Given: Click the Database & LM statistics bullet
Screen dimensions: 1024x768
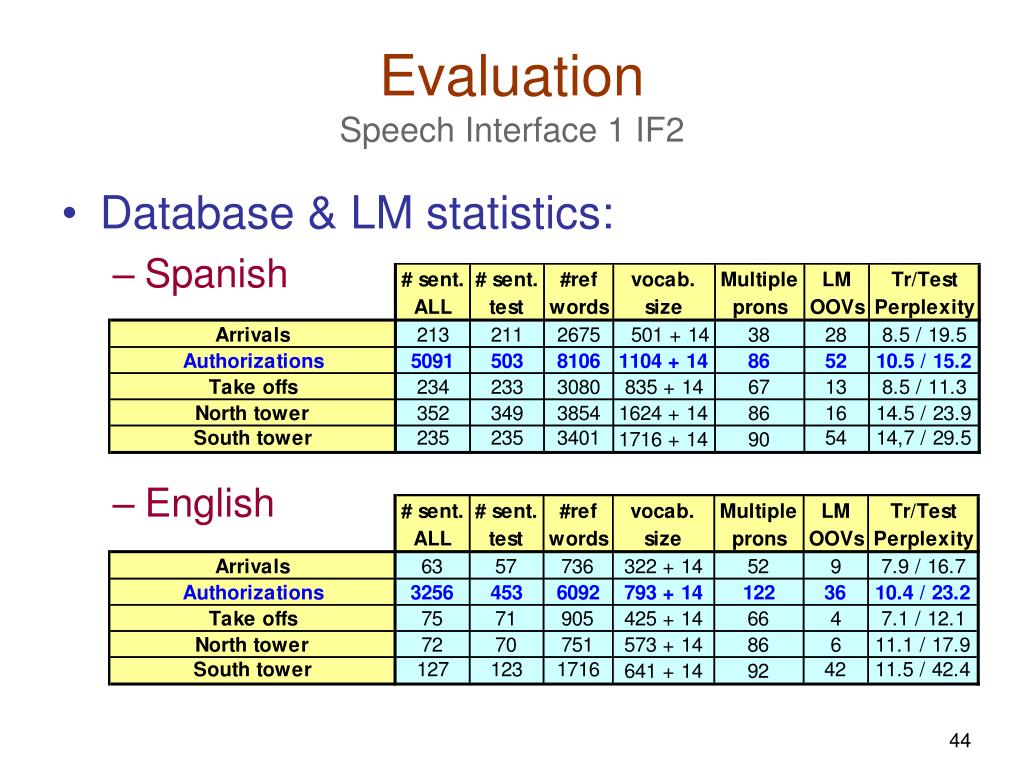Looking at the screenshot, I should pyautogui.click(x=357, y=213).
